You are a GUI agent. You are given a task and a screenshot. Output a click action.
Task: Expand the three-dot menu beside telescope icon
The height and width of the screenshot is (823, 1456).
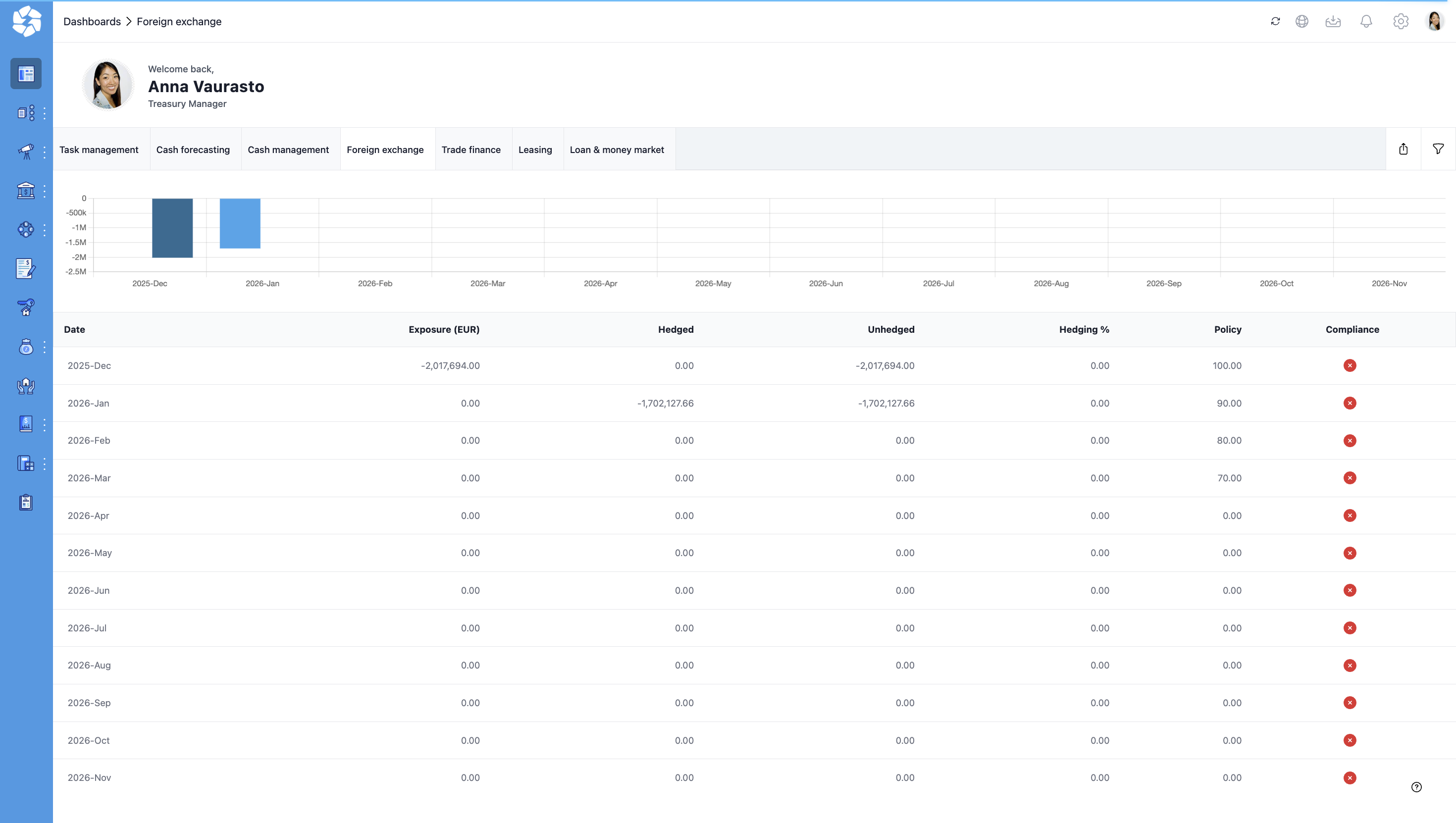tap(45, 152)
